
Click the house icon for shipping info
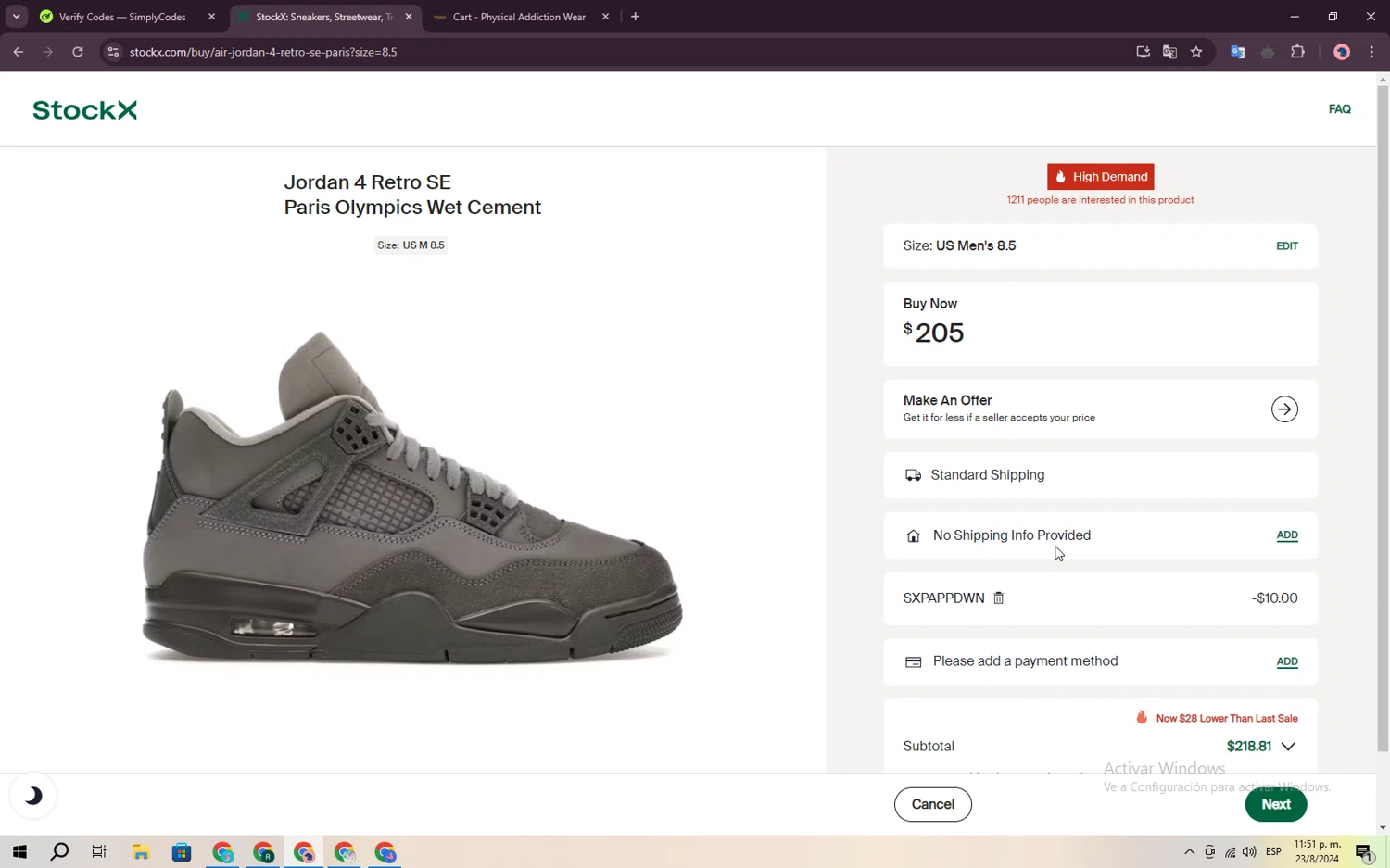coord(913,536)
